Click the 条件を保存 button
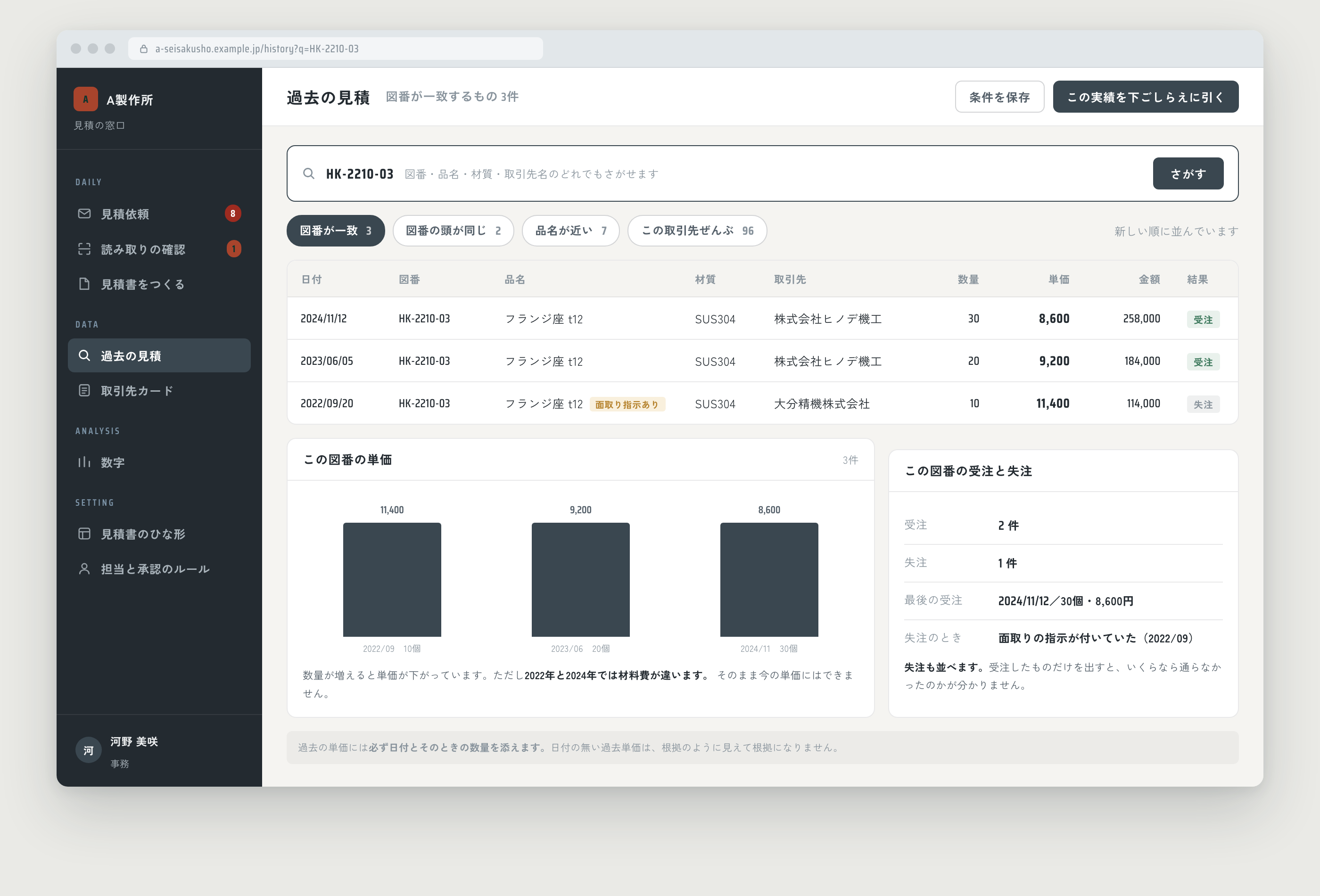This screenshot has height=896, width=1320. (x=999, y=97)
